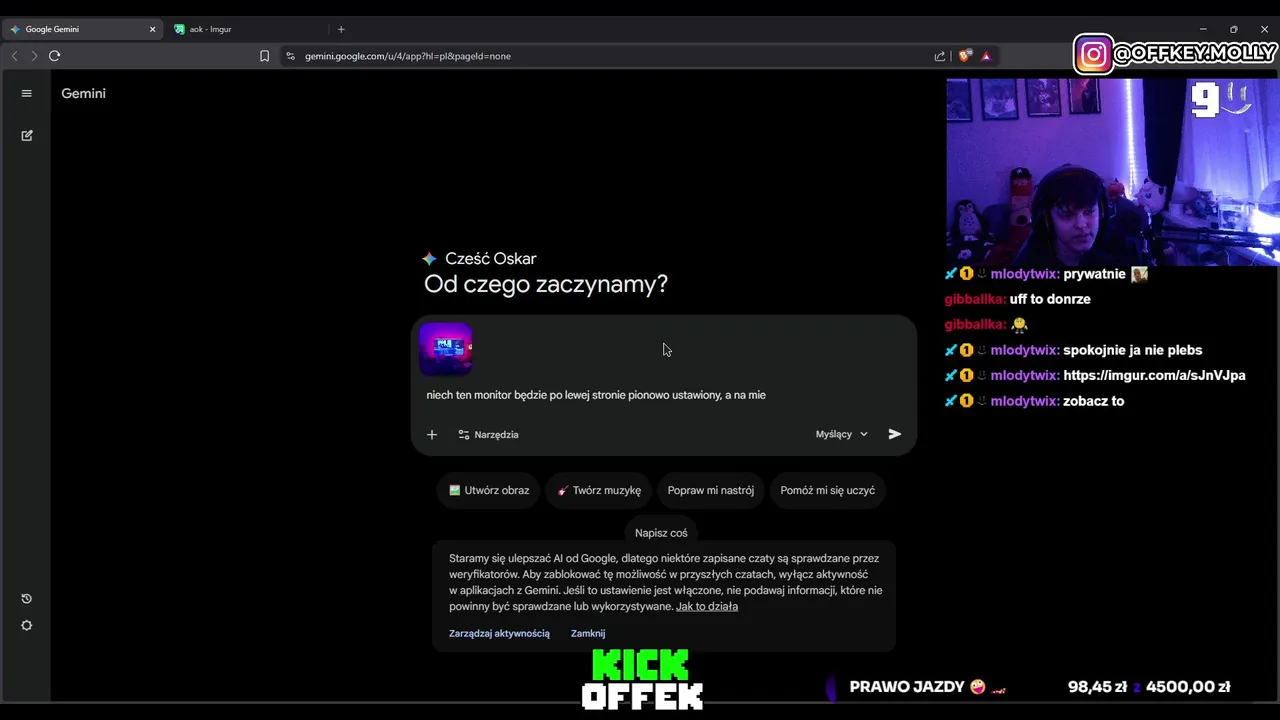Close the Google Gemini tab
This screenshot has height=720, width=1280.
pyautogui.click(x=152, y=29)
